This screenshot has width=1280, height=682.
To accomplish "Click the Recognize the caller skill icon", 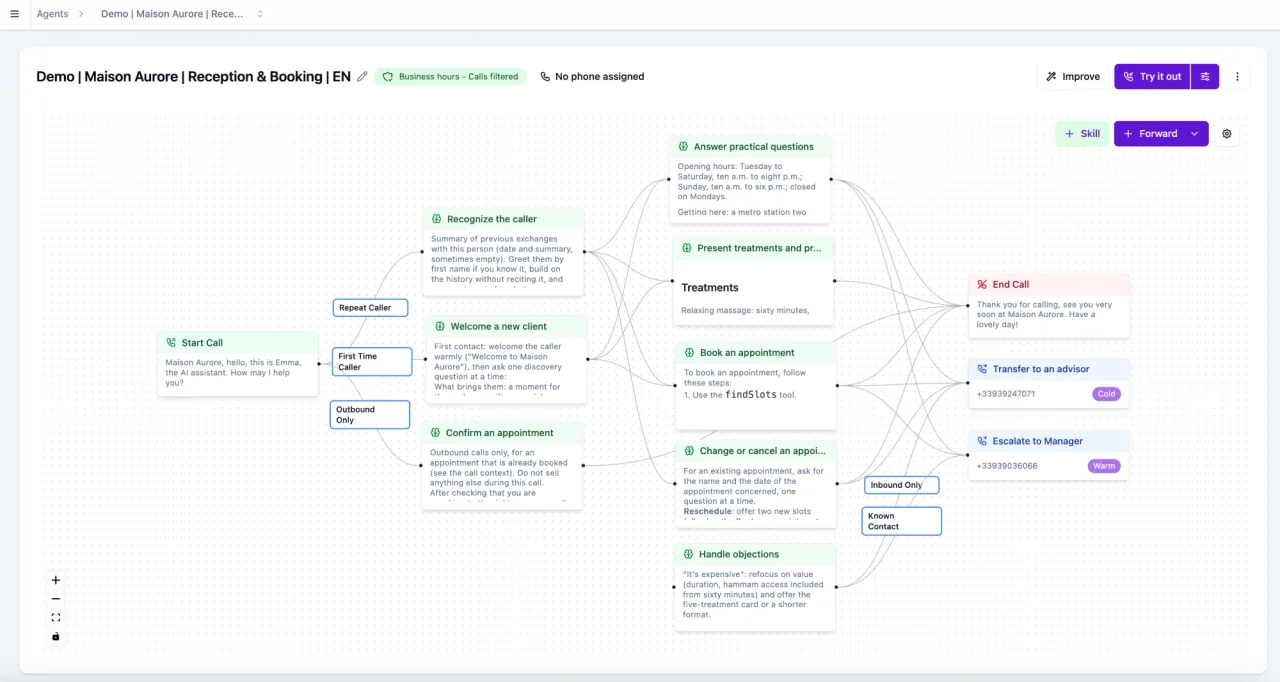I will click(437, 219).
